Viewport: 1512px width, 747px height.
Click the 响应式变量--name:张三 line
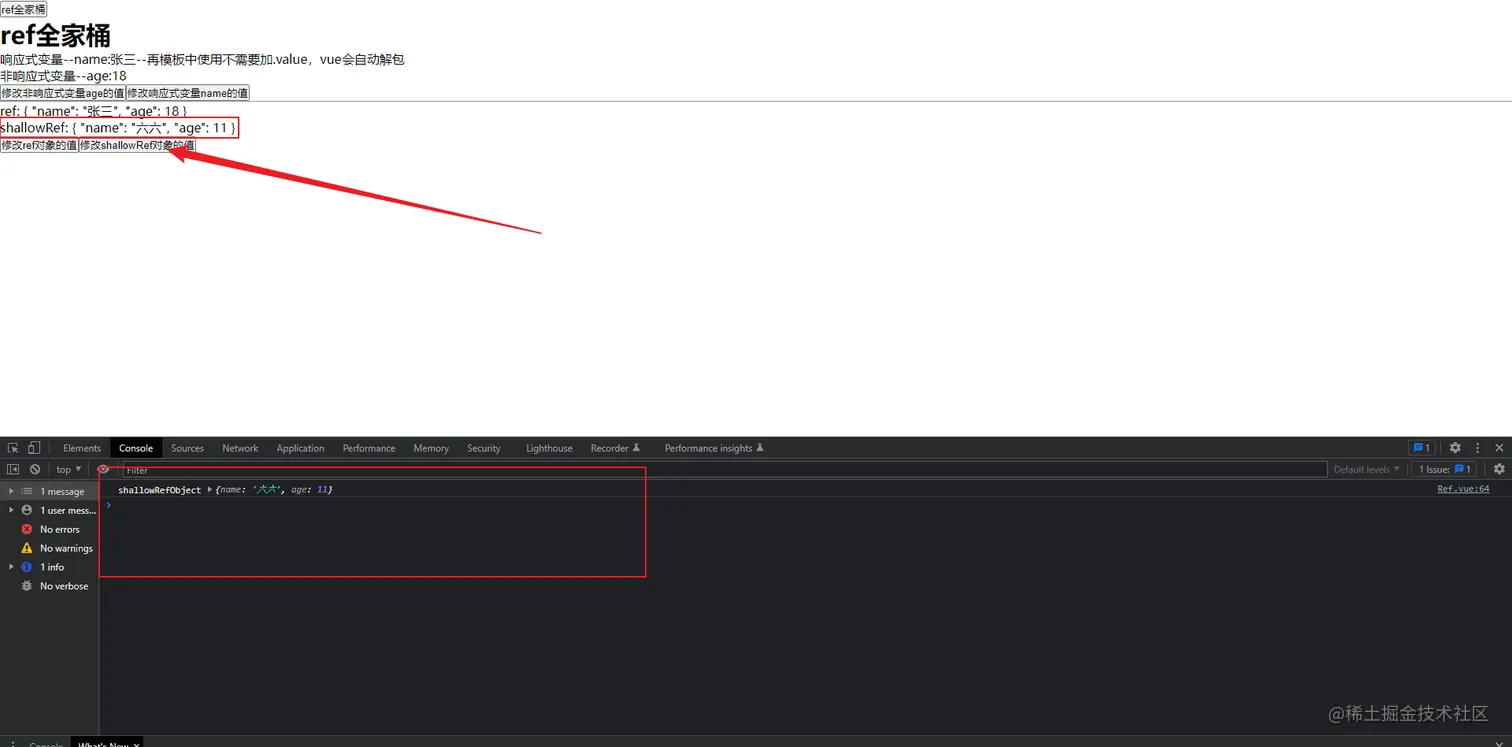(x=202, y=60)
